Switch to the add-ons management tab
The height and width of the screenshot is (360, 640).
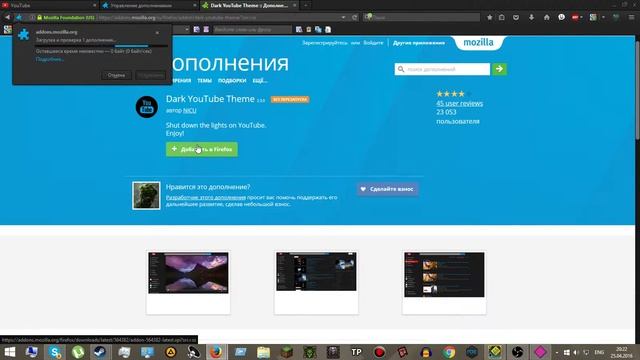pos(149,5)
